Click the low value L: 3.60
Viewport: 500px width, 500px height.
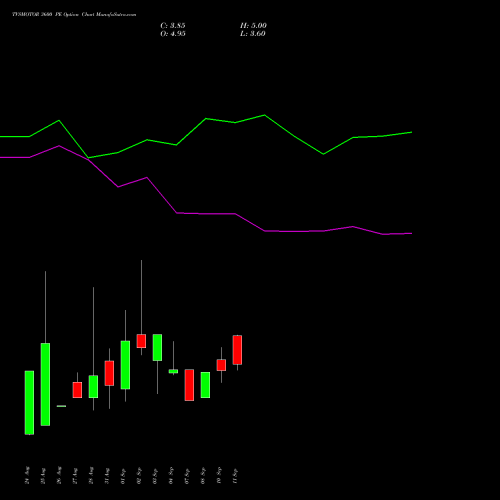coord(253,34)
